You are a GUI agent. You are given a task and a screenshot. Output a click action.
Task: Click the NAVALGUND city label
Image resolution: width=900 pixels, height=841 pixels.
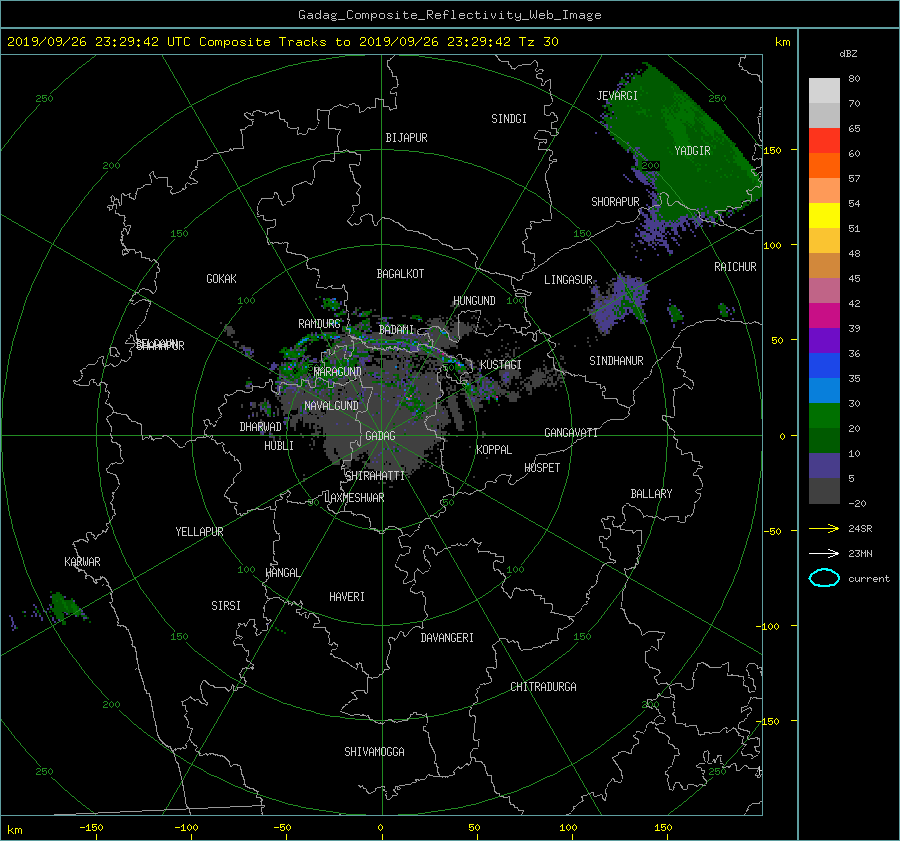pyautogui.click(x=331, y=405)
